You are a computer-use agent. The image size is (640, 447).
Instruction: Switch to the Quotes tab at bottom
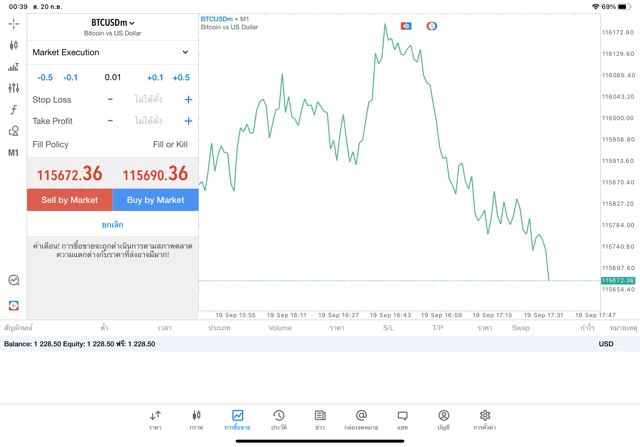pos(155,419)
